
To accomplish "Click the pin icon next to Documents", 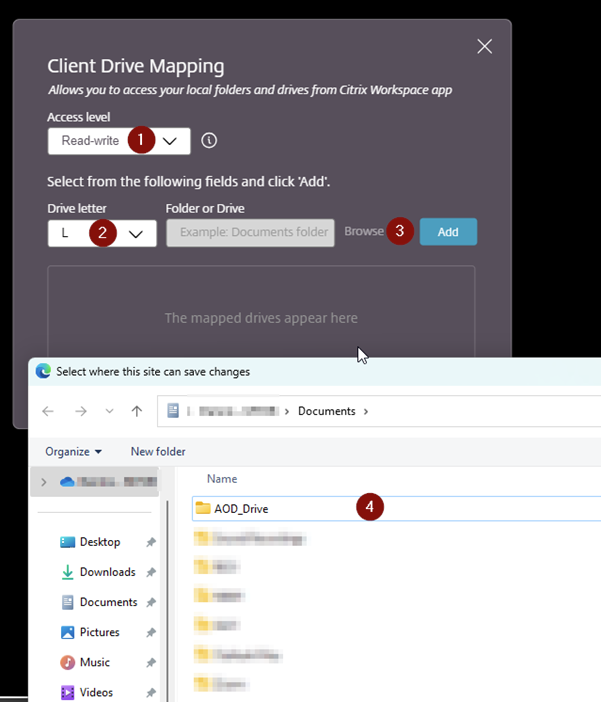I will click(151, 602).
